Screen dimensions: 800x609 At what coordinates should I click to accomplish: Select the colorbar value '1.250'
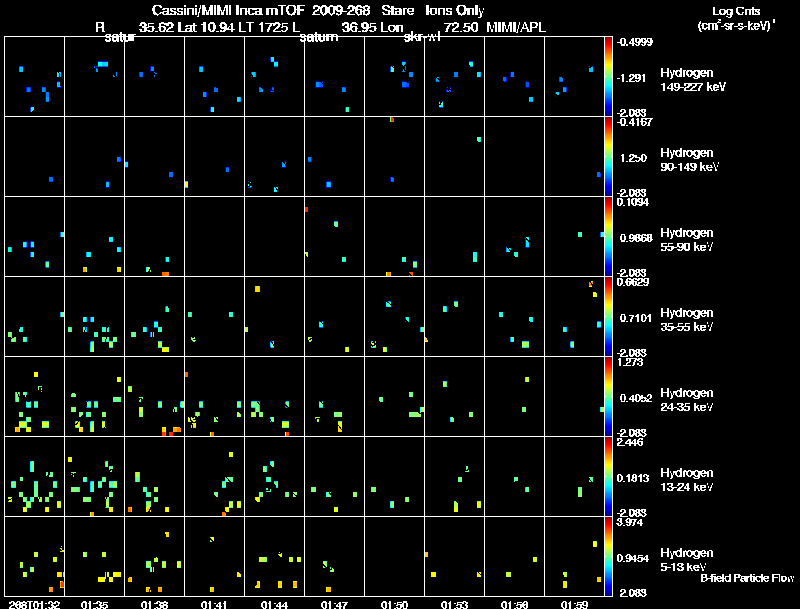[x=633, y=158]
